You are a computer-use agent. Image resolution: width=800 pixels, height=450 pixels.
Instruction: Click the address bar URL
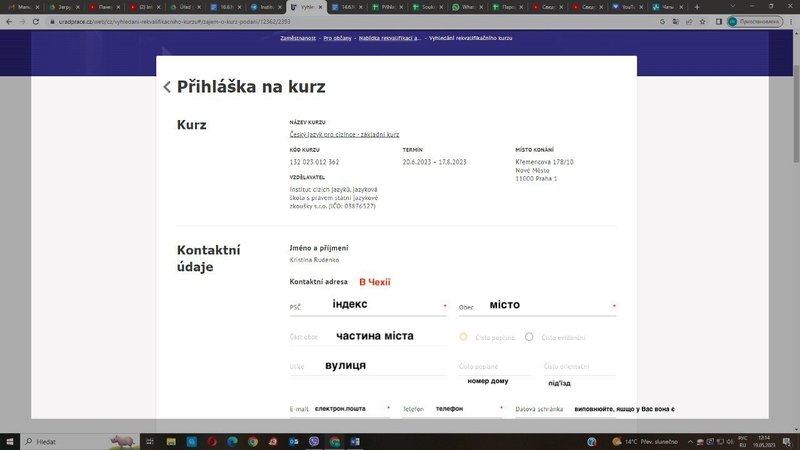[x=174, y=22]
